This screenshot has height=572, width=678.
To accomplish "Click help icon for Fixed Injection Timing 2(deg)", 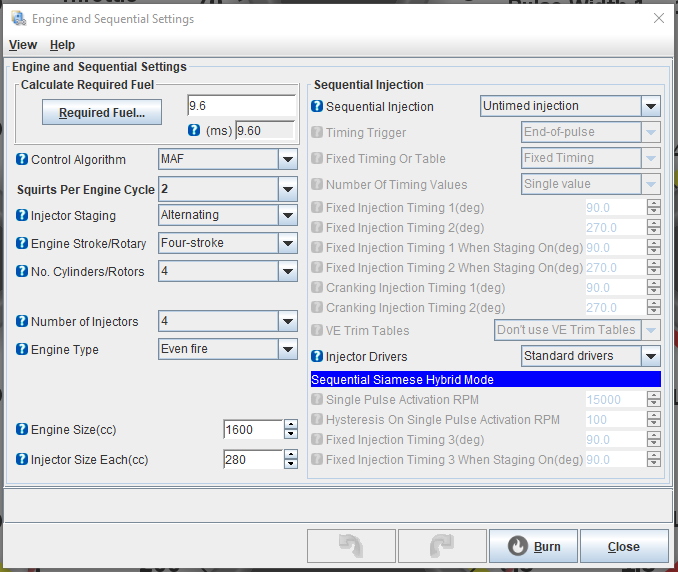I will (317, 227).
